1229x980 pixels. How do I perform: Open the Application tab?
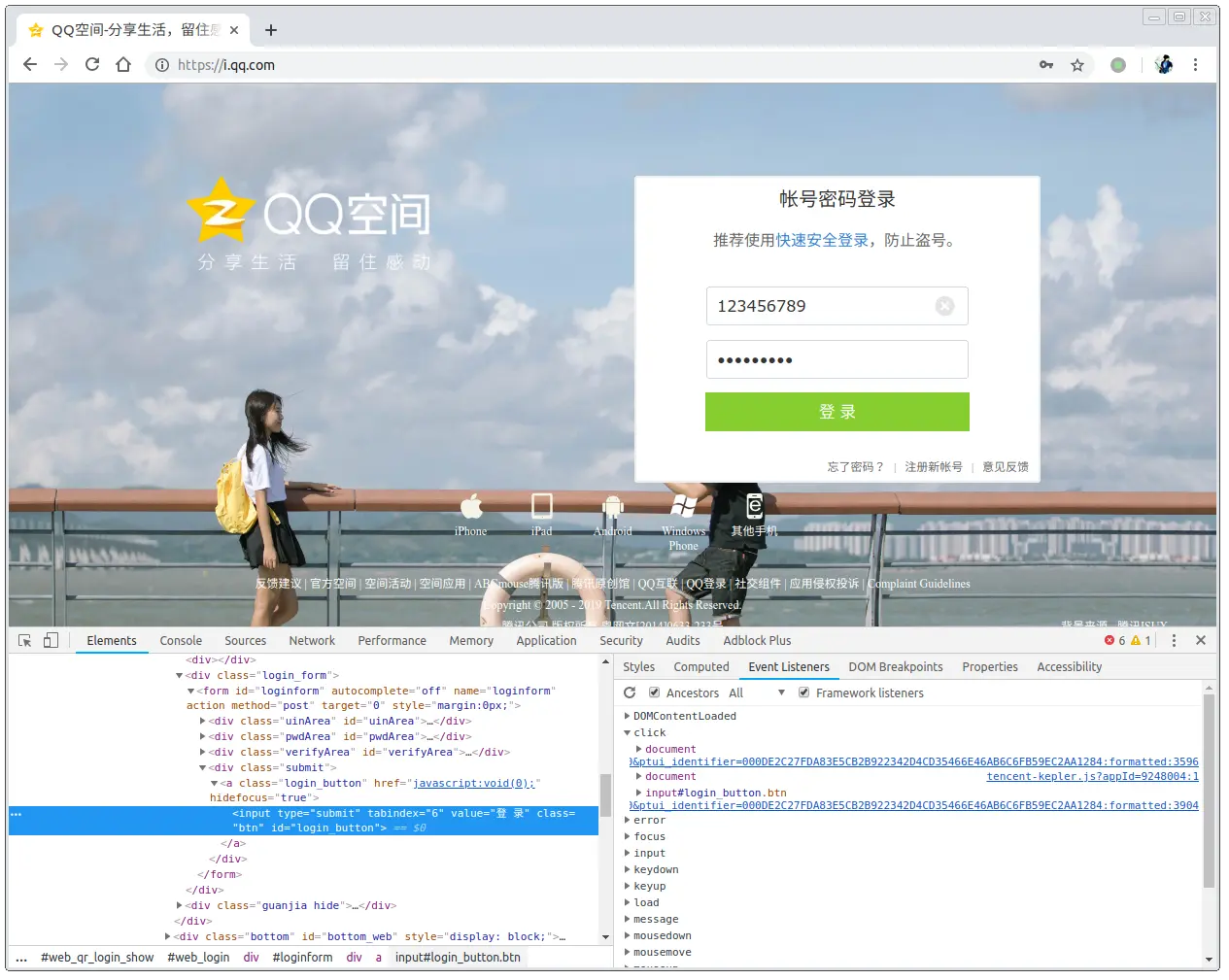[x=546, y=641]
